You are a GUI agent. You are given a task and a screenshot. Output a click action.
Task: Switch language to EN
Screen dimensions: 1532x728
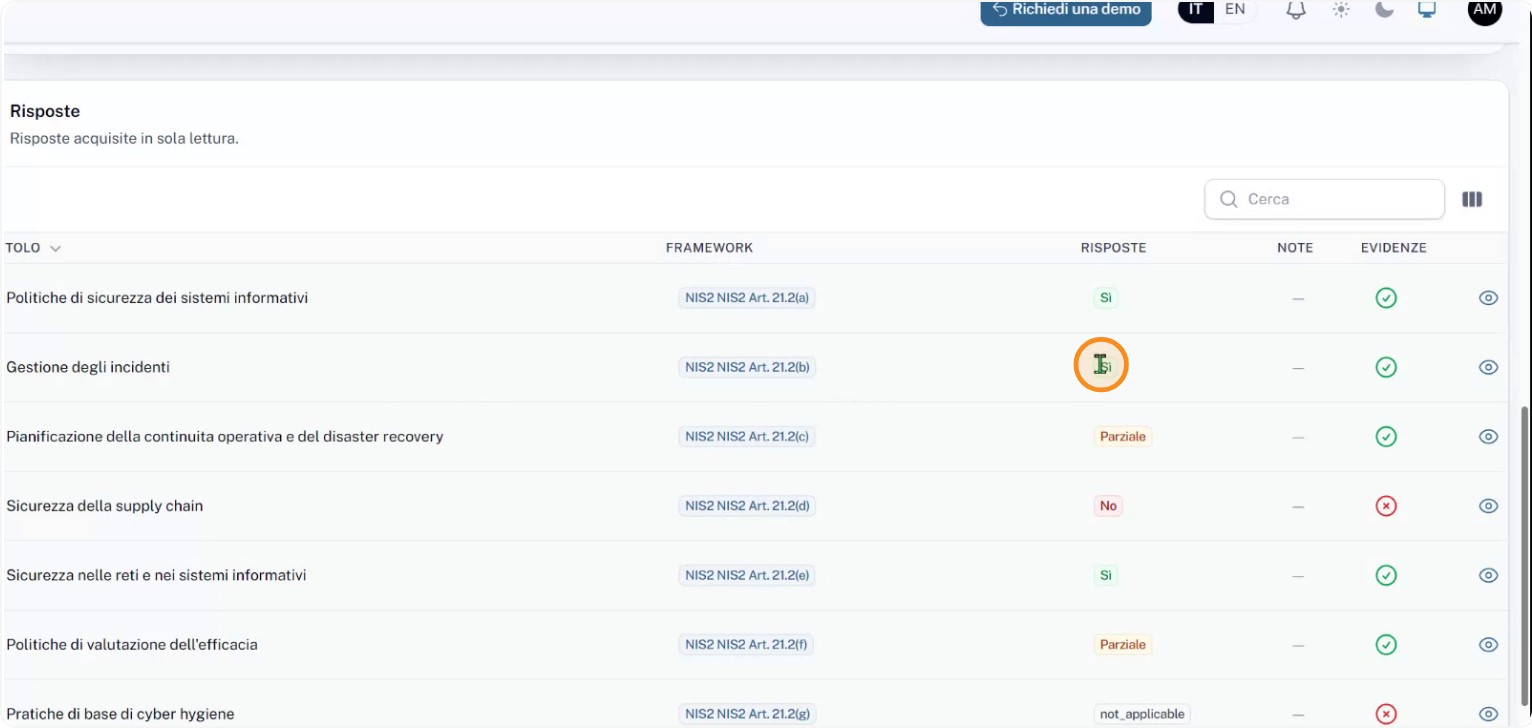coord(1235,10)
